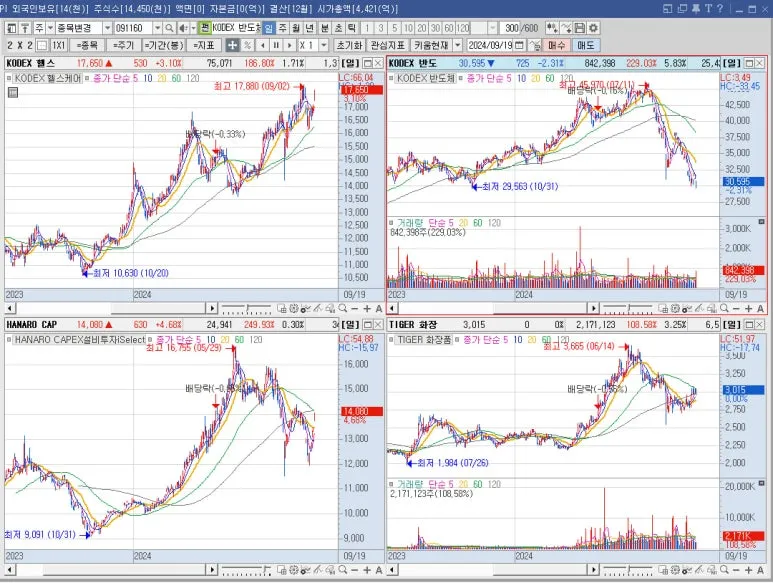The height and width of the screenshot is (583, 773).
Task: Click the speaker sound icon in toolbar
Action: tap(182, 28)
